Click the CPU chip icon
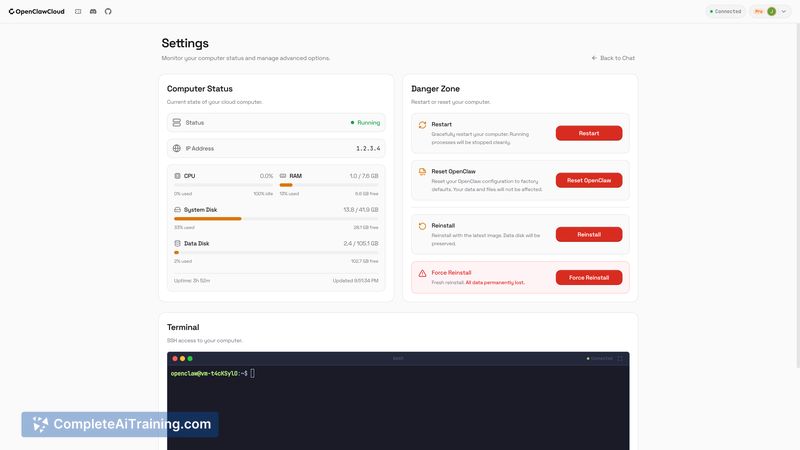 pos(178,176)
